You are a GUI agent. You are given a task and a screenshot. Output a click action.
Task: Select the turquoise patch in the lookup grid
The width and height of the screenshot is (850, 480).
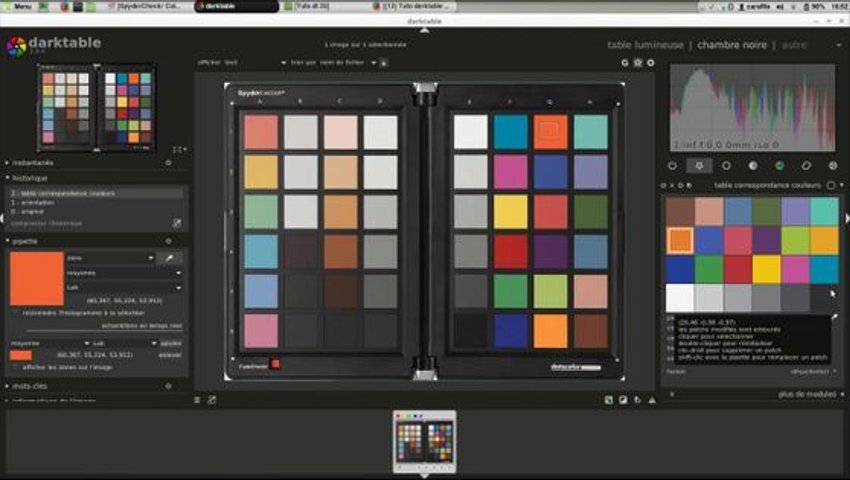coord(825,212)
